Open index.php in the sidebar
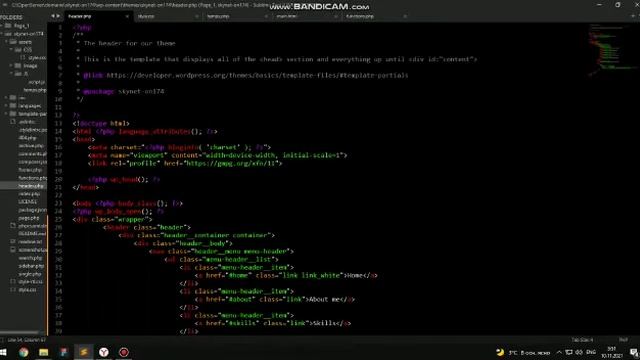The height and width of the screenshot is (360, 640). click(x=29, y=194)
